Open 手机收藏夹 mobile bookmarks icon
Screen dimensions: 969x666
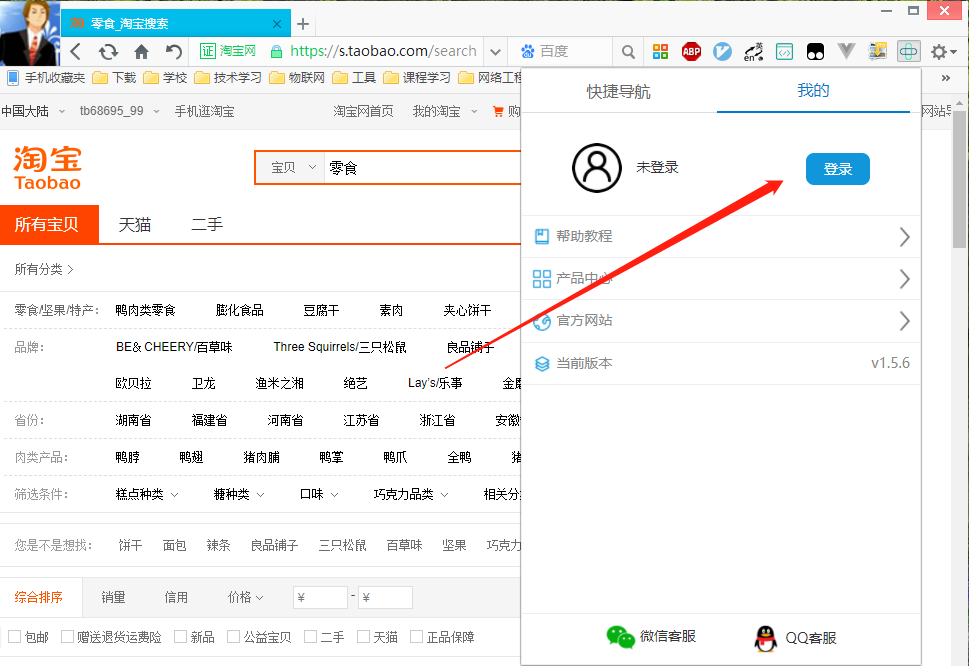(x=12, y=78)
